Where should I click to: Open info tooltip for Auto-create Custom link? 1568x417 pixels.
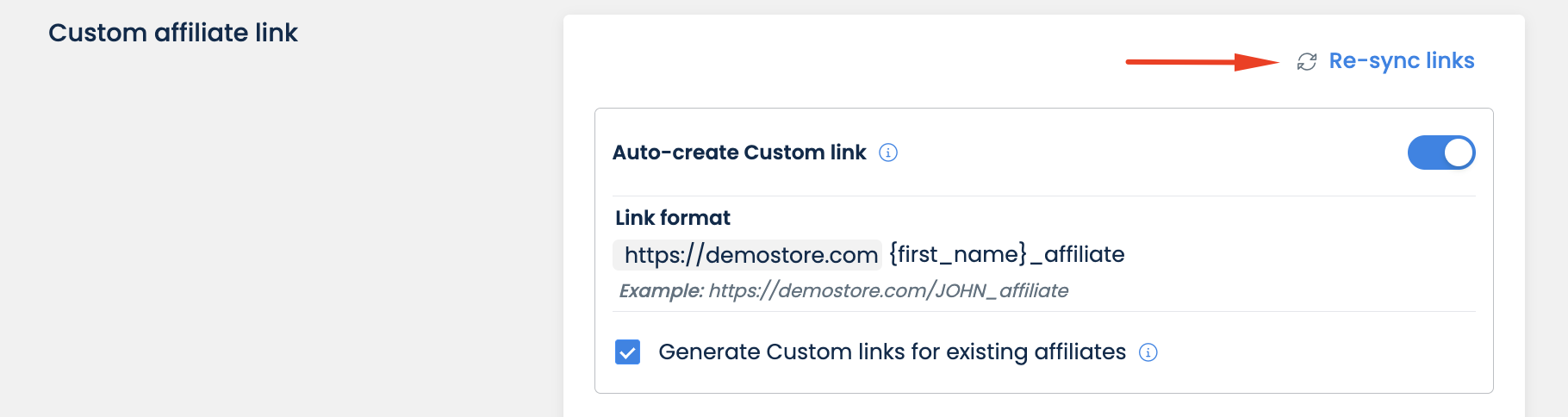tap(888, 152)
